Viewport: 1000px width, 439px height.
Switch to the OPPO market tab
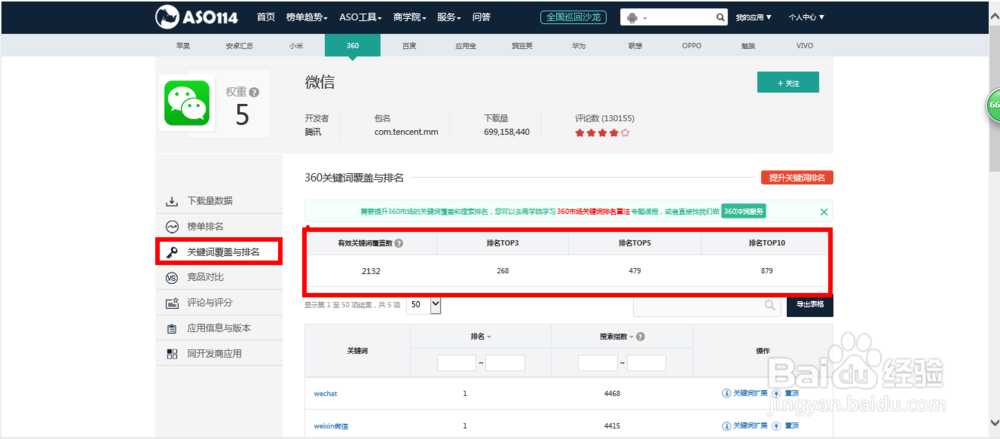pos(691,46)
